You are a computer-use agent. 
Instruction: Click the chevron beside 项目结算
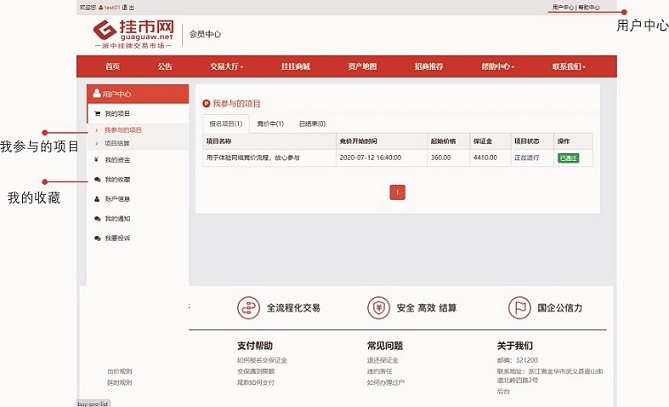97,143
